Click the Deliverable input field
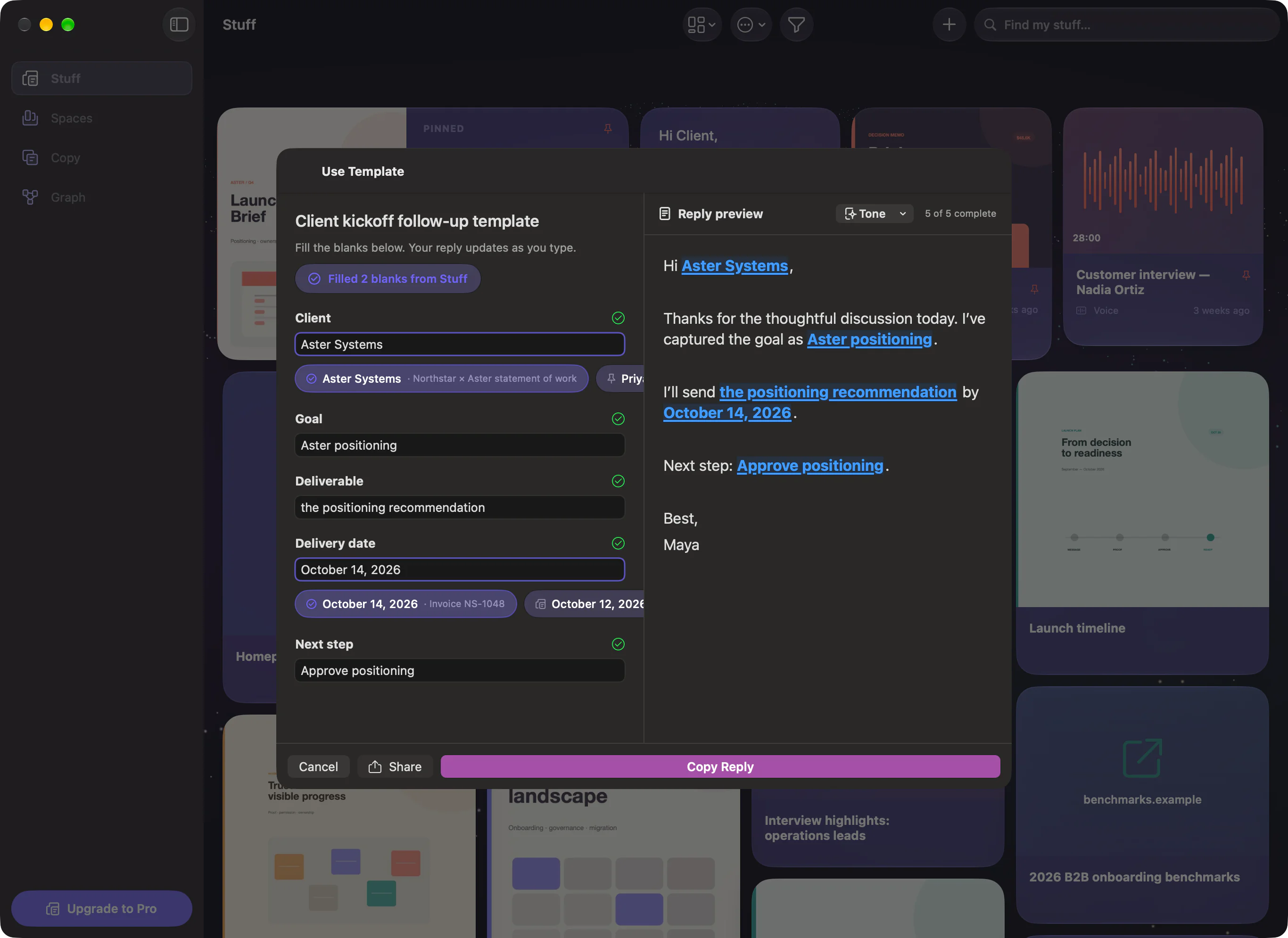 (x=460, y=507)
